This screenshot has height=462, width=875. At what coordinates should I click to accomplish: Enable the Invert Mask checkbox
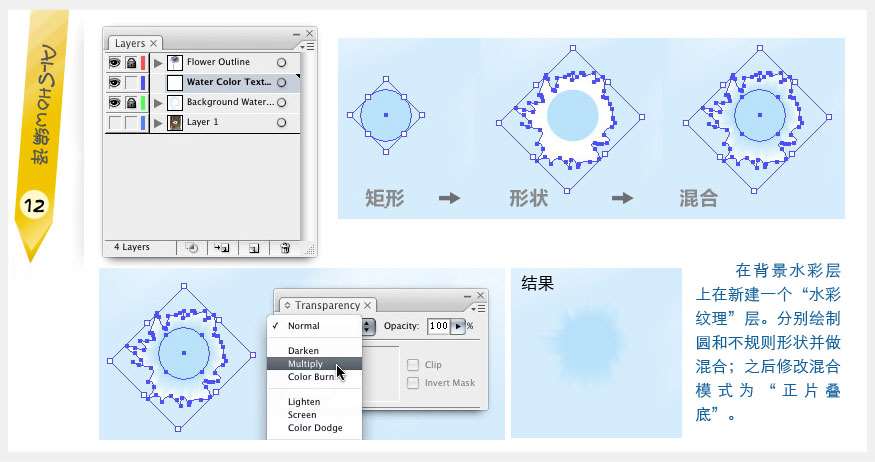[413, 383]
